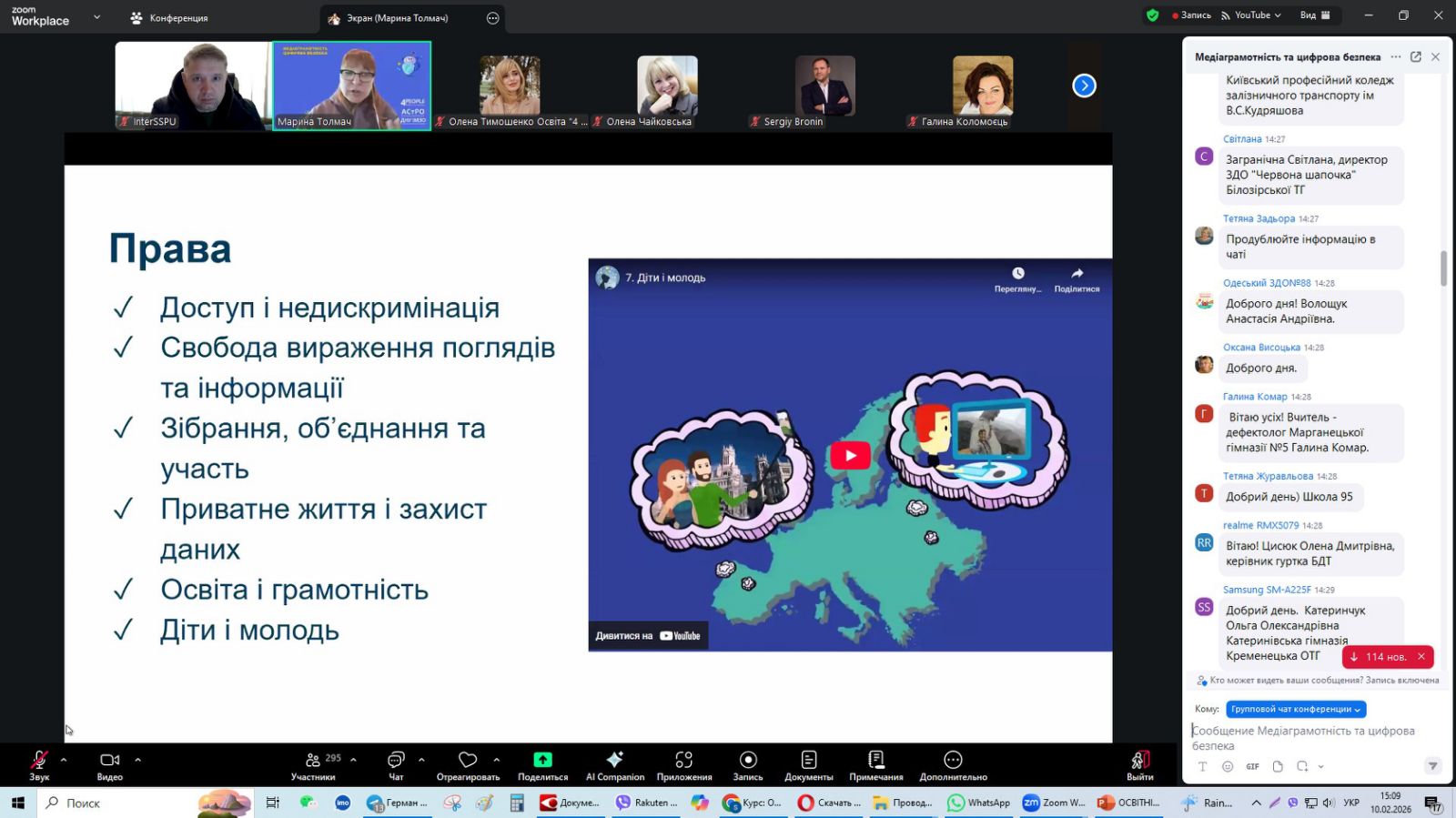
Task: Open the Notes icon in toolbar
Action: [875, 761]
